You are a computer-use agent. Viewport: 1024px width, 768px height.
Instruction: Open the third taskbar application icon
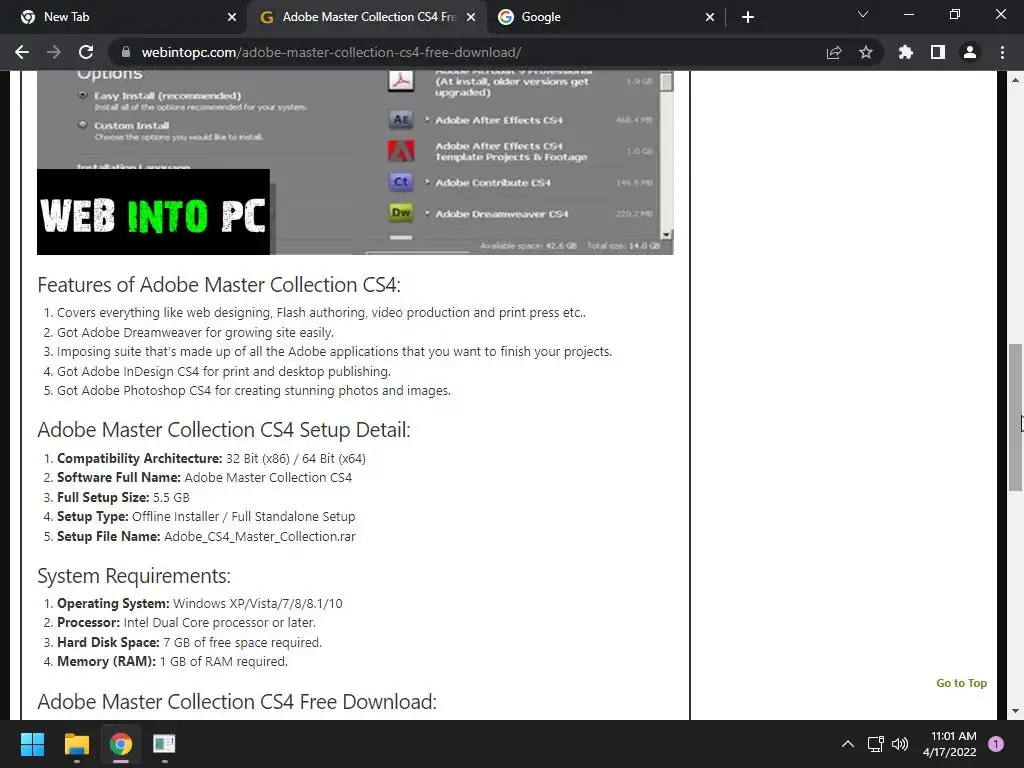(x=165, y=744)
